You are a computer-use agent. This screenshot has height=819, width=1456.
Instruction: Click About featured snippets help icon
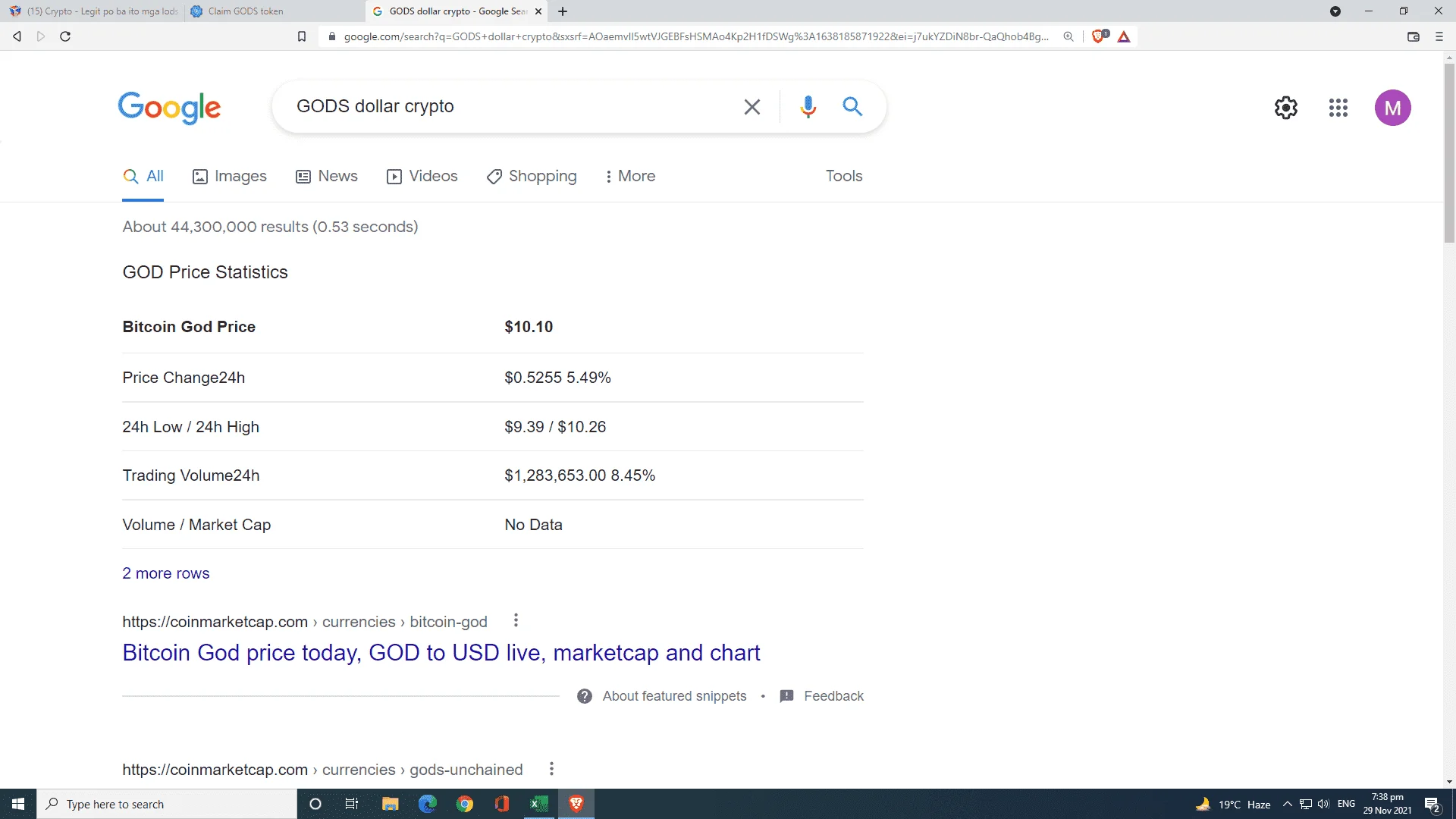[585, 696]
